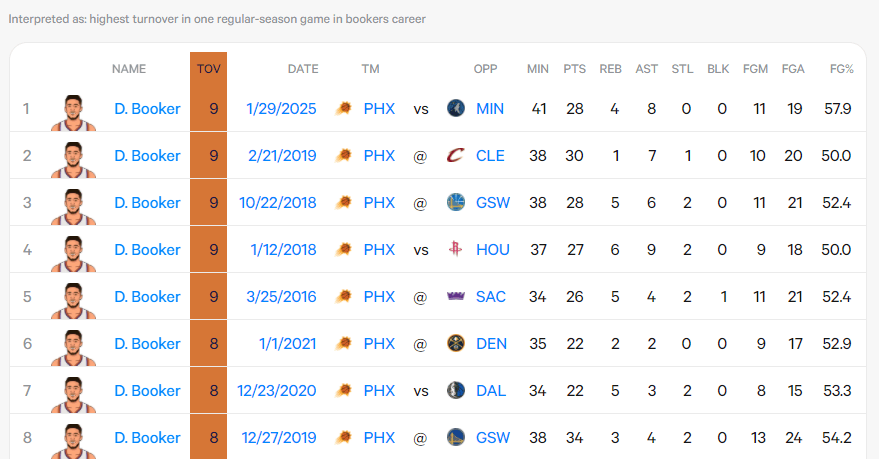
Task: Open the 12/23/2020 game link
Action: pyautogui.click(x=277, y=391)
